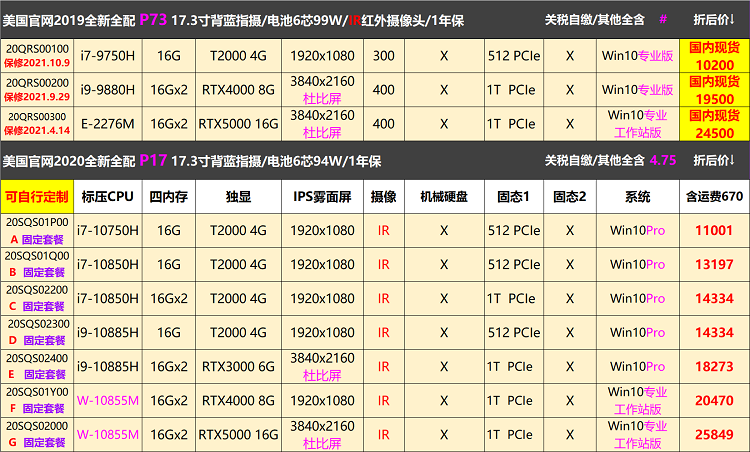Click the 含运费670 column header
The image size is (750, 452).
tap(714, 197)
